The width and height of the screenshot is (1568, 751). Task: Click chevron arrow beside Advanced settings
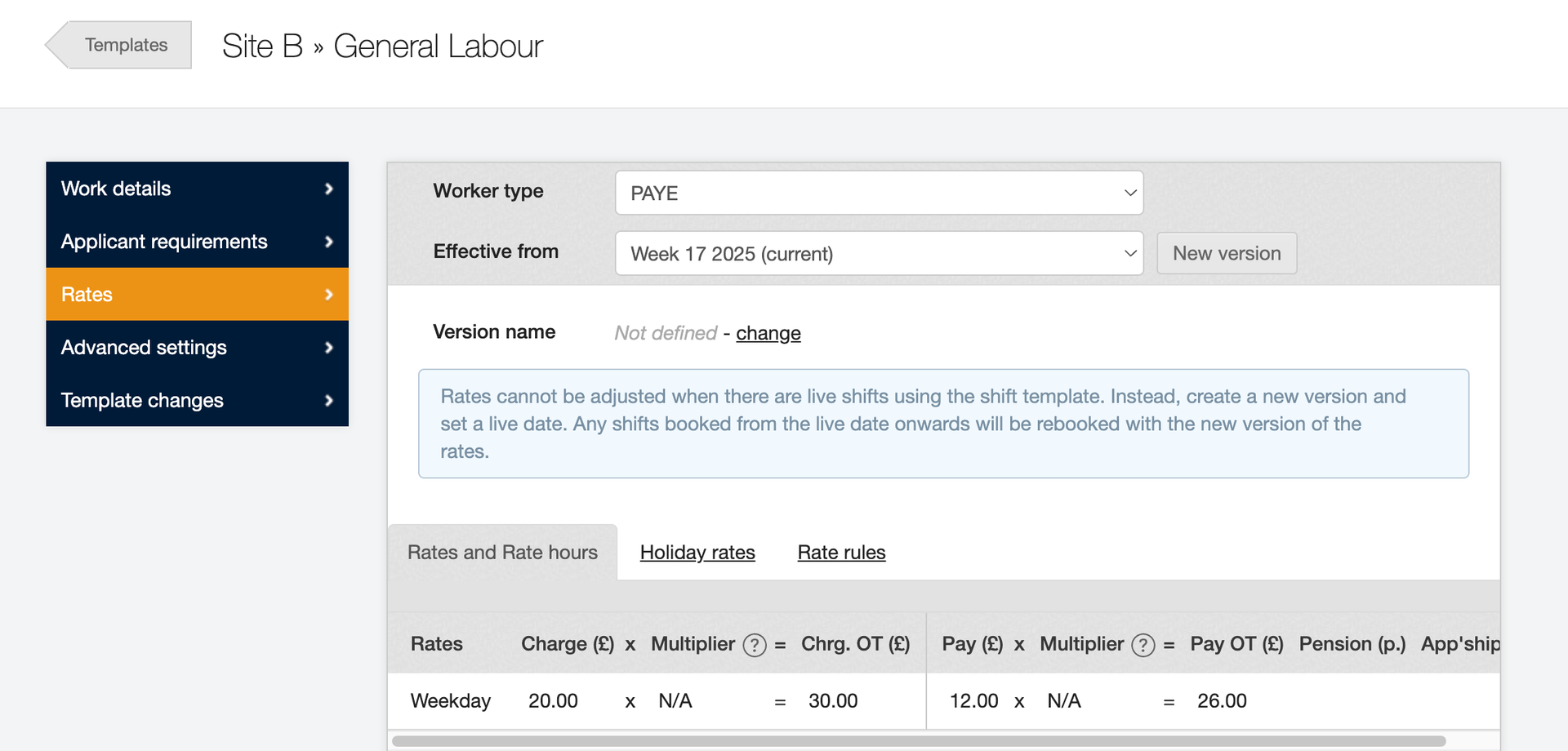tap(328, 348)
